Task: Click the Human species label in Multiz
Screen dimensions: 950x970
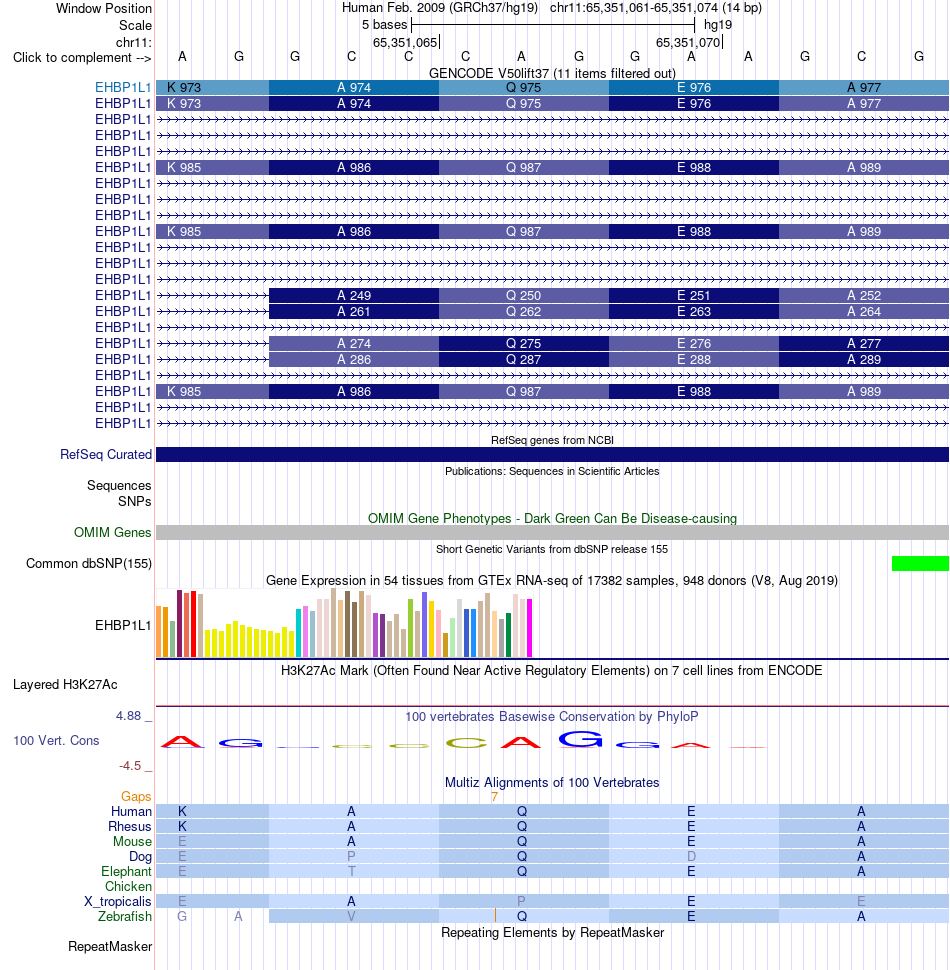Action: pos(131,811)
